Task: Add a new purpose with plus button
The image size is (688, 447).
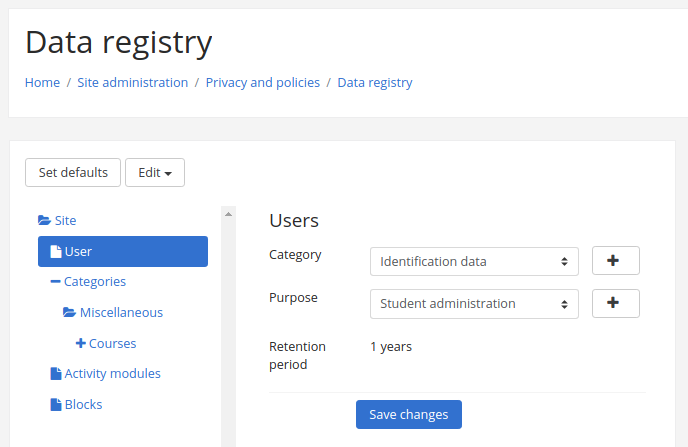Action: tap(615, 303)
